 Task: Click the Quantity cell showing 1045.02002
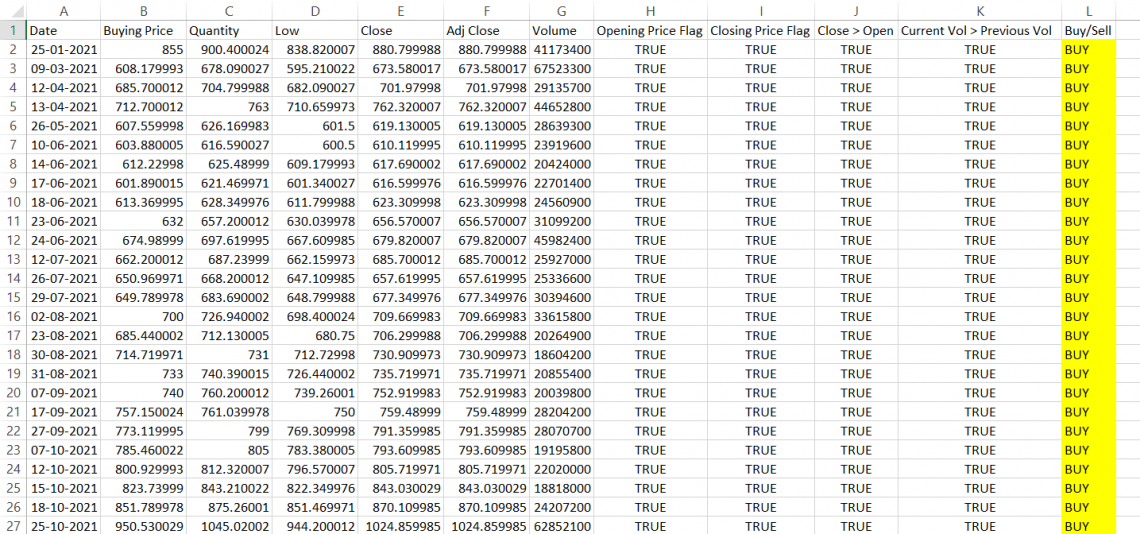[229, 527]
